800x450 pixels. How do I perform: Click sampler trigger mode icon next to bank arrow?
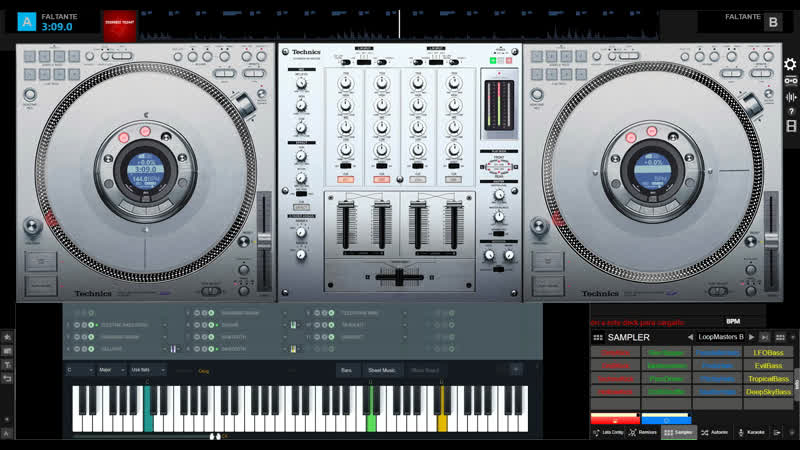764,337
